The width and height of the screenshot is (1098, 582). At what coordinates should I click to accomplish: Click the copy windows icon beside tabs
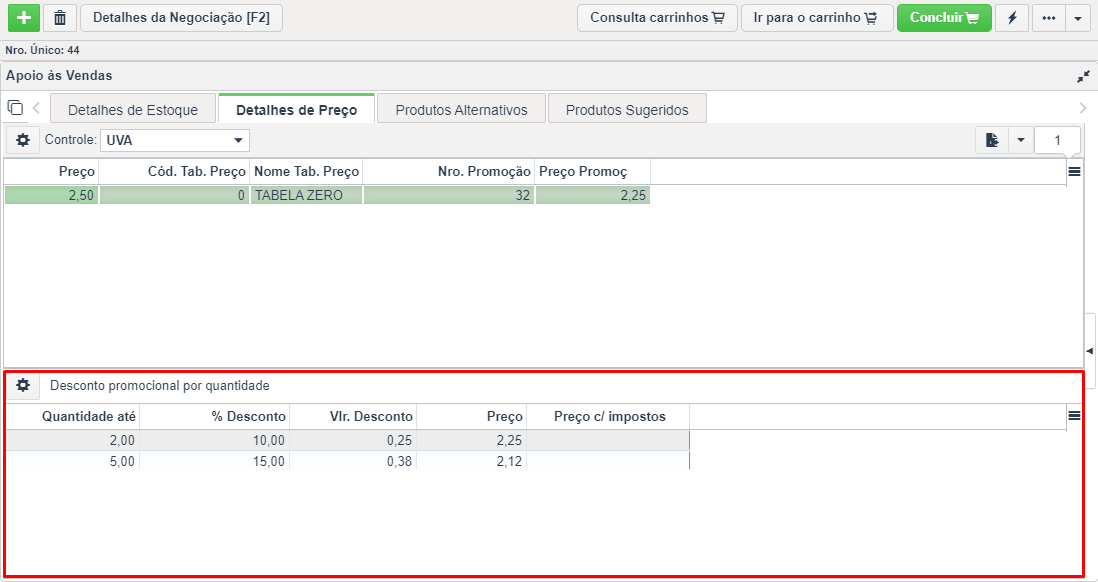(15, 108)
